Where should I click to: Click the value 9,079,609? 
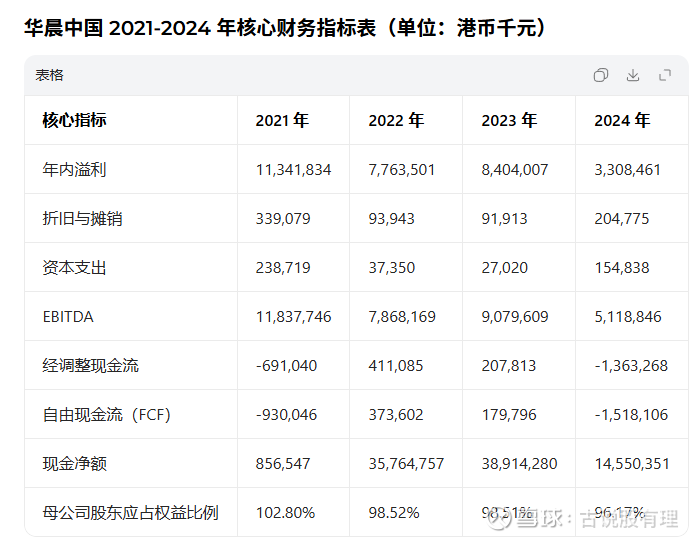(514, 317)
